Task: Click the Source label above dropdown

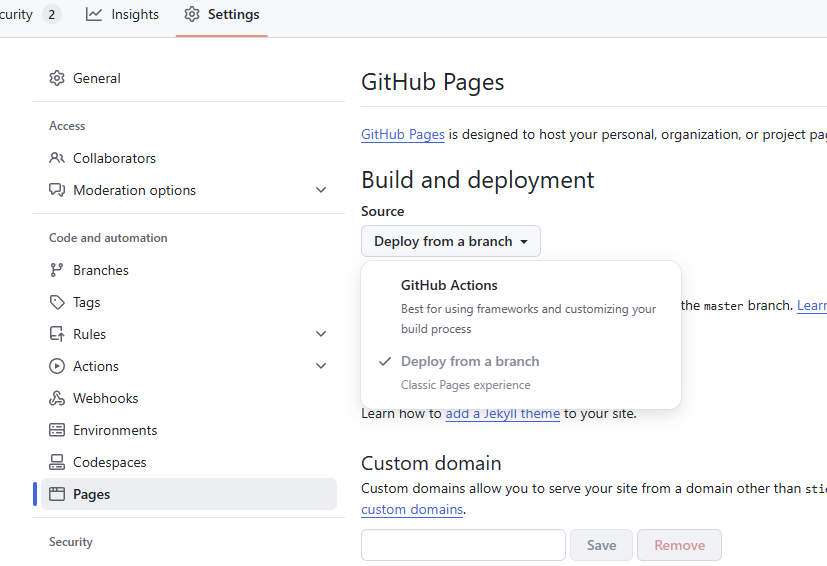Action: tap(383, 212)
